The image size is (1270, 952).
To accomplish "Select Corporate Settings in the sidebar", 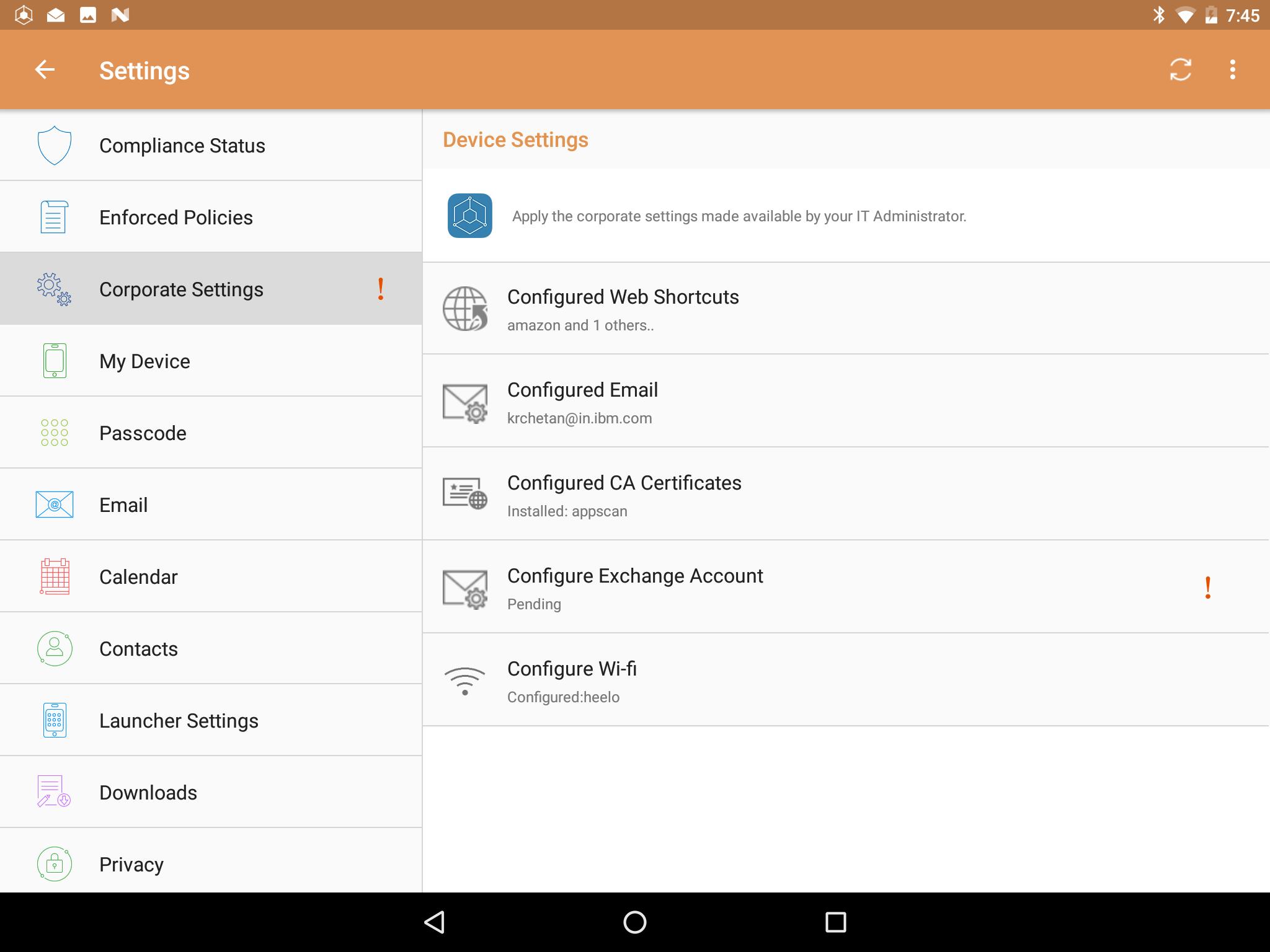I will coord(211,289).
